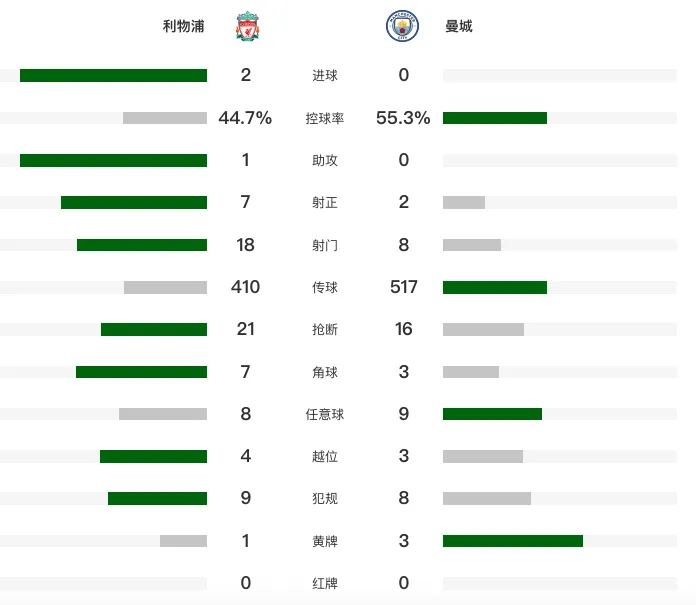Click Man City's green 任意球 bar
The width and height of the screenshot is (696, 605).
tap(492, 414)
